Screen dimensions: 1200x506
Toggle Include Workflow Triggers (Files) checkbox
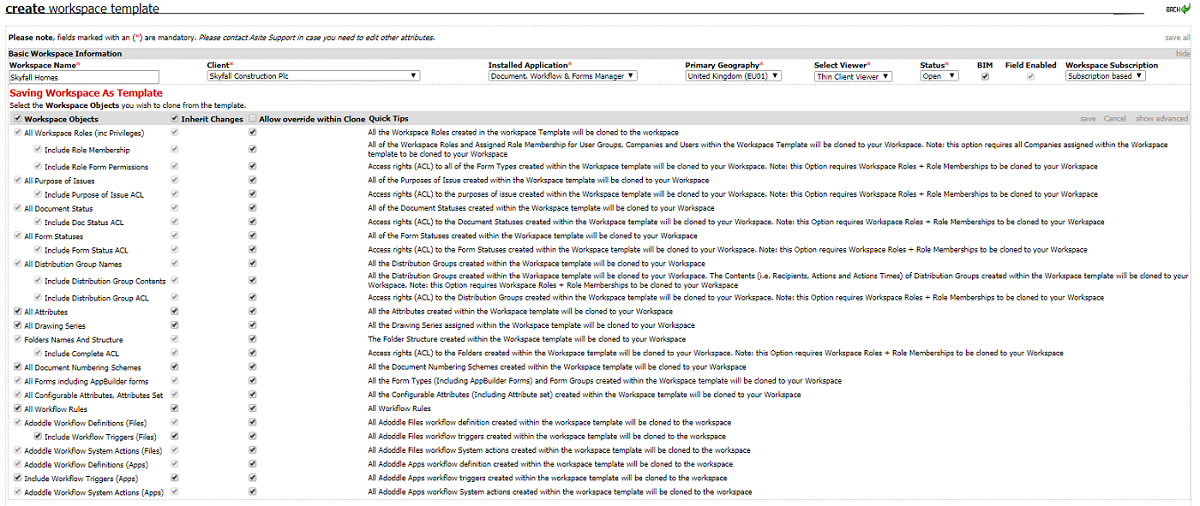[x=37, y=436]
